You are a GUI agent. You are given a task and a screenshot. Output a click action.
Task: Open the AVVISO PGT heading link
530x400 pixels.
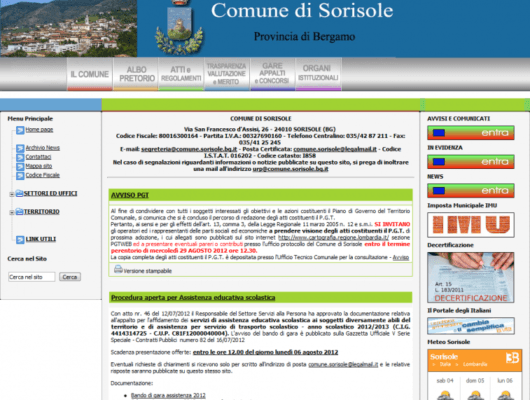click(130, 195)
